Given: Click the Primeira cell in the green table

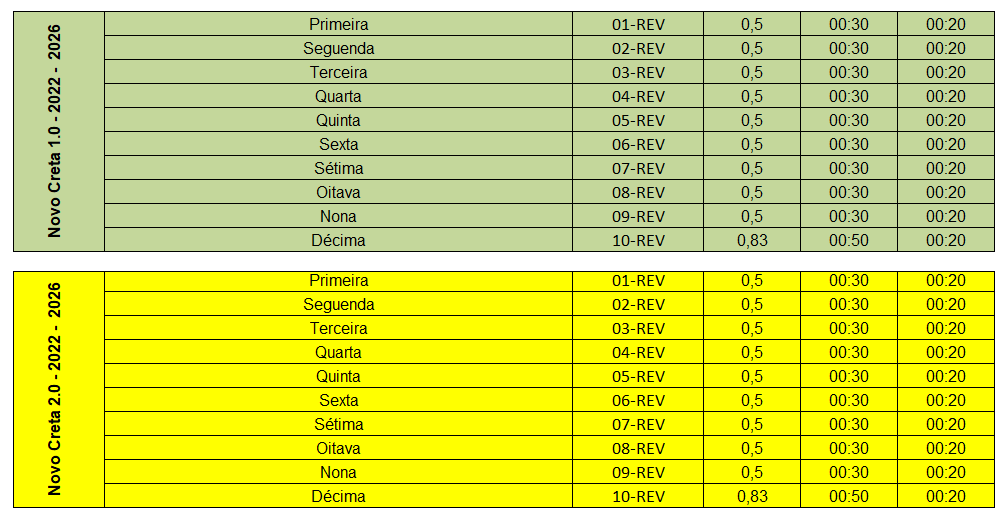Looking at the screenshot, I should click(339, 24).
